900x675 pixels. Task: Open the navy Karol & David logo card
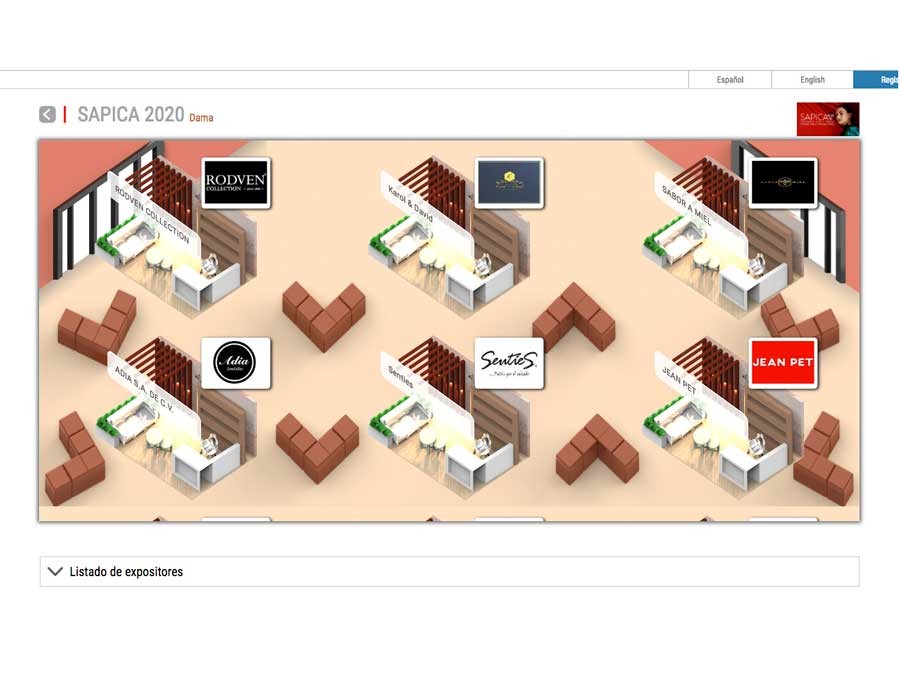click(x=509, y=183)
